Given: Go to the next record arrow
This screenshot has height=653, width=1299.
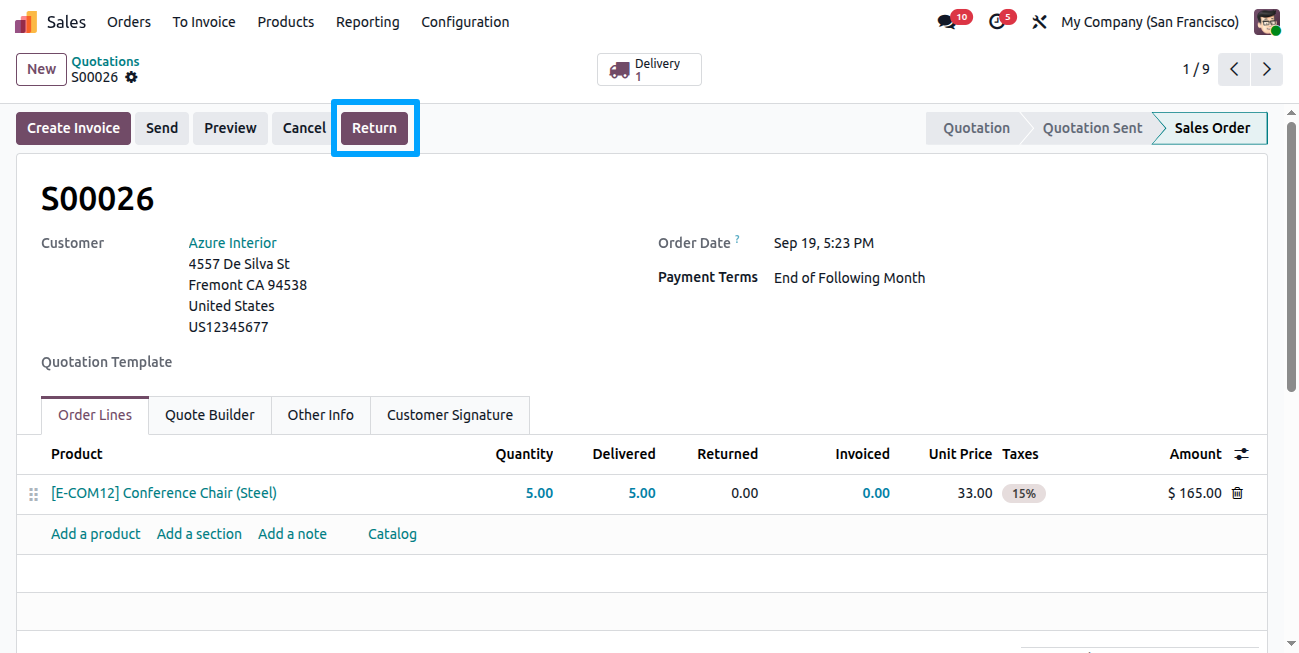Looking at the screenshot, I should click(x=1267, y=69).
